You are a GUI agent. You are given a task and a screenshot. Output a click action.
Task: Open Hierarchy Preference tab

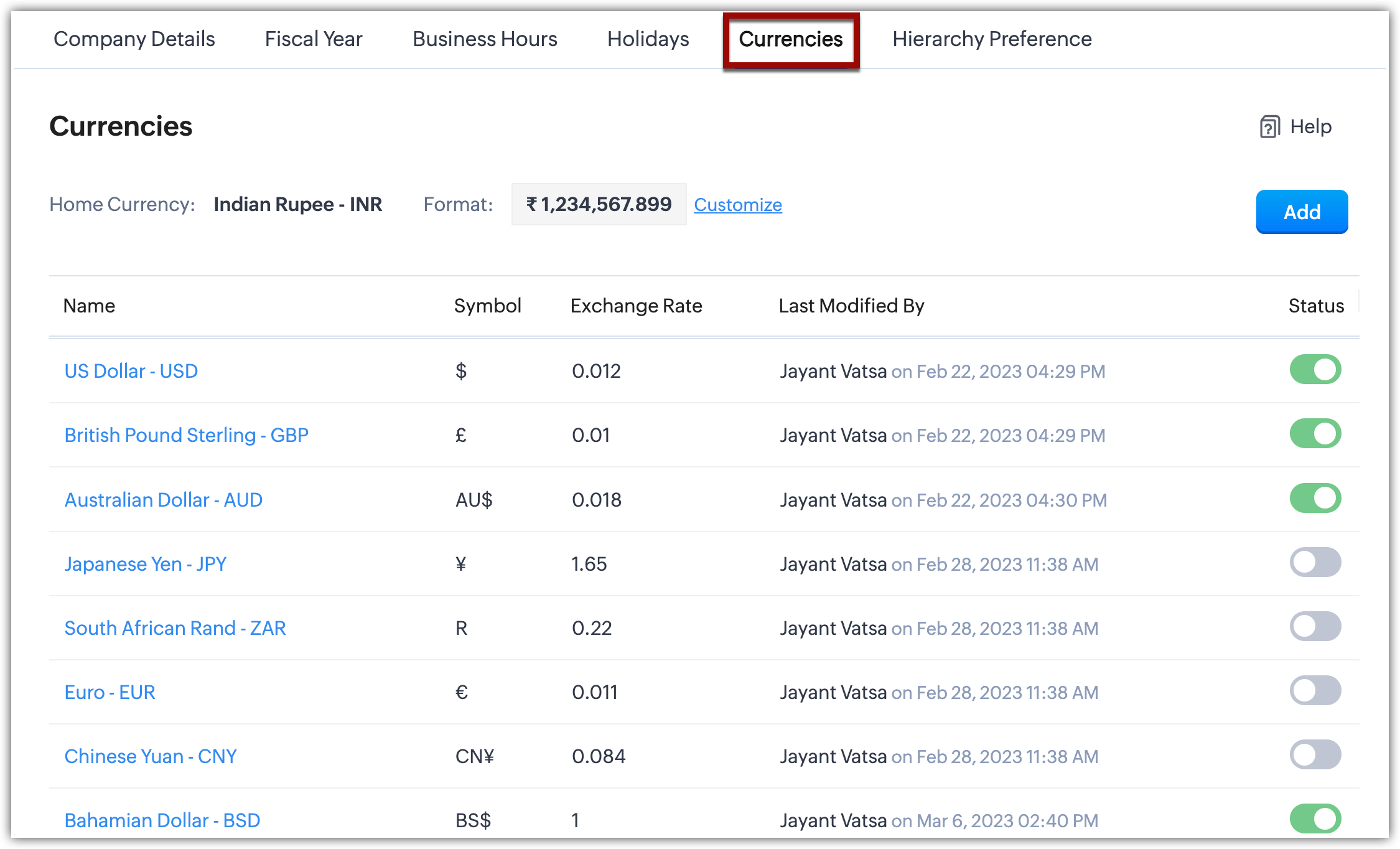click(x=992, y=39)
